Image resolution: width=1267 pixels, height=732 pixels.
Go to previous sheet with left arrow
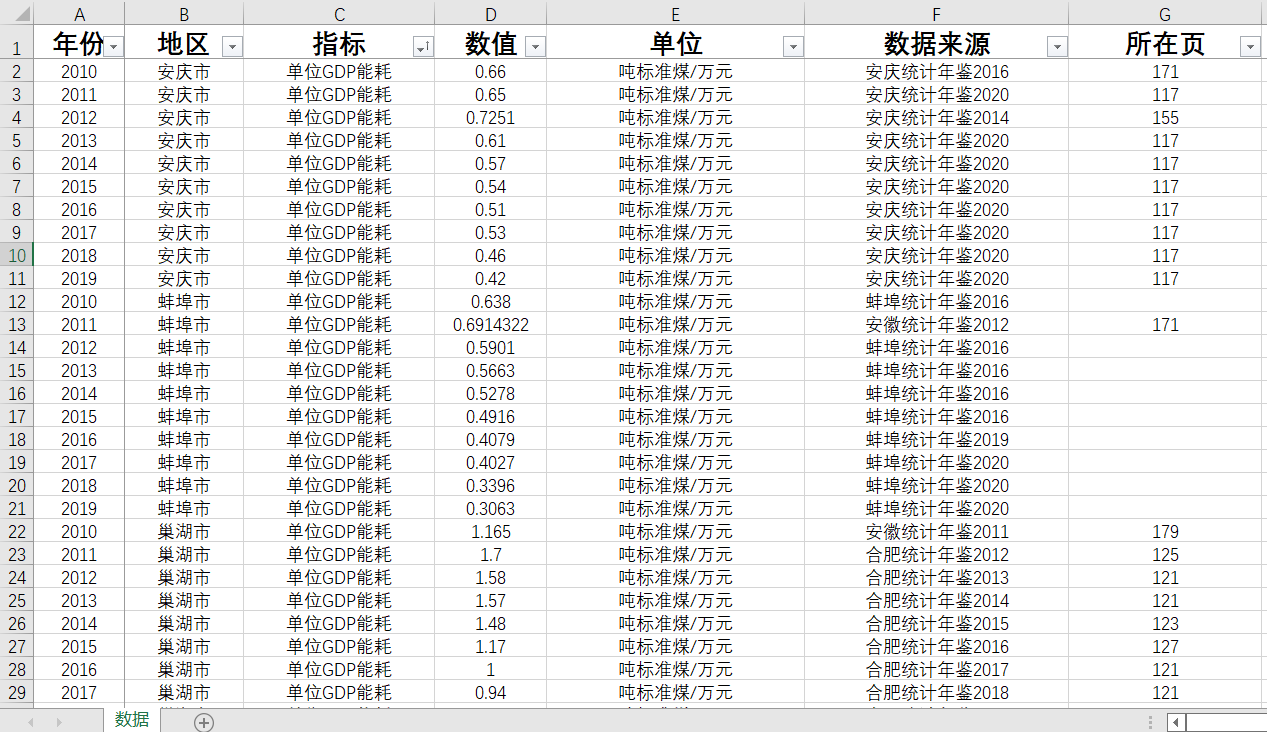point(31,722)
